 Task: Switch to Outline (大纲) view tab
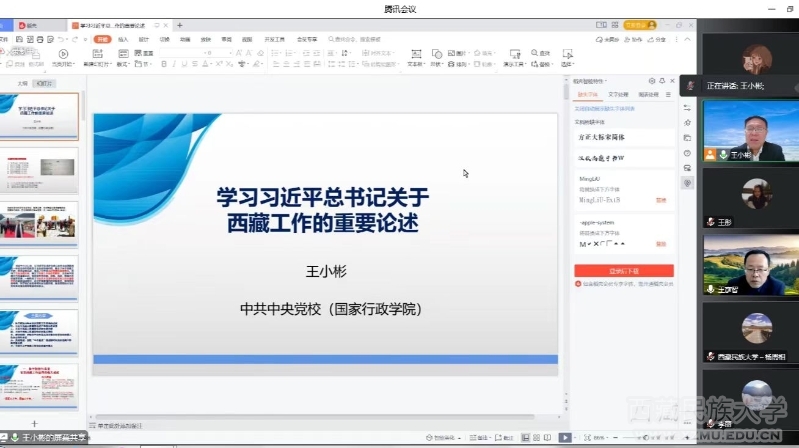22,83
